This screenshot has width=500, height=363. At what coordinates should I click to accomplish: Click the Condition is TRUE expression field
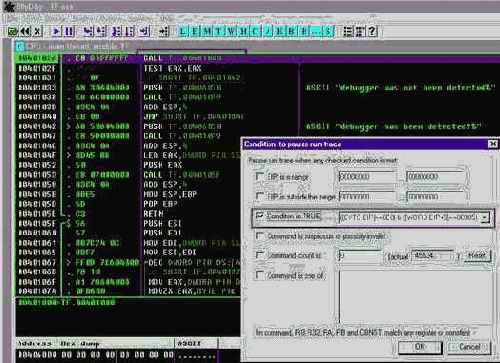point(410,218)
